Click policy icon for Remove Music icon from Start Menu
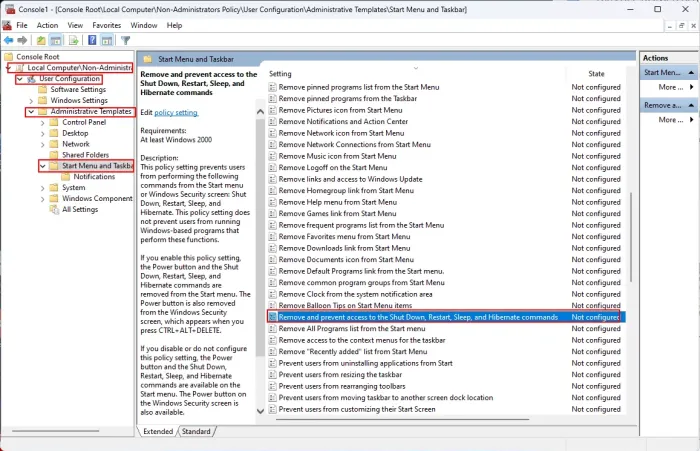 (272, 156)
